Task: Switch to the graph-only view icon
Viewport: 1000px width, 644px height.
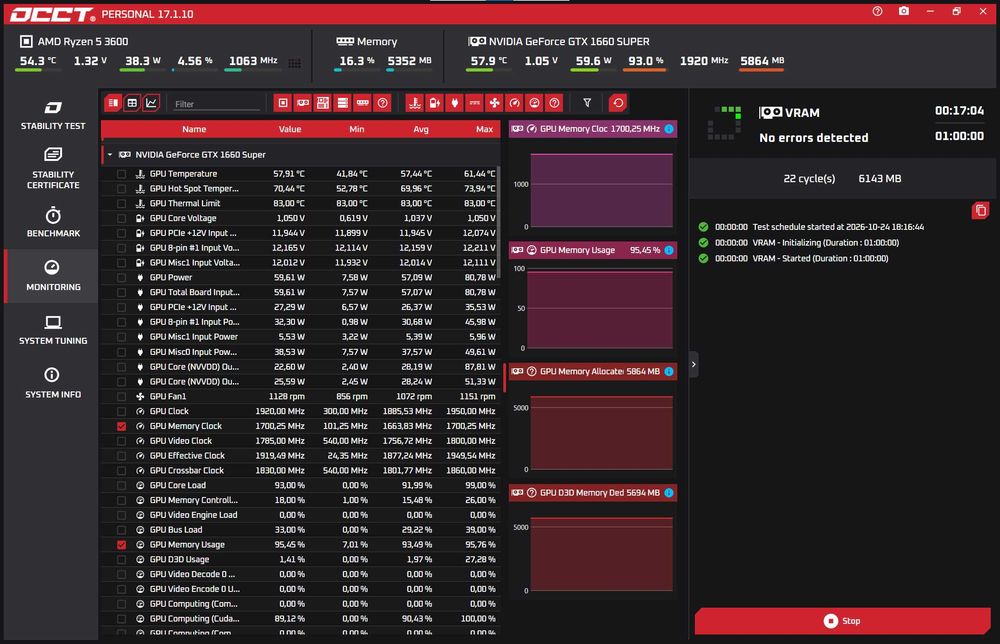Action: (x=151, y=103)
